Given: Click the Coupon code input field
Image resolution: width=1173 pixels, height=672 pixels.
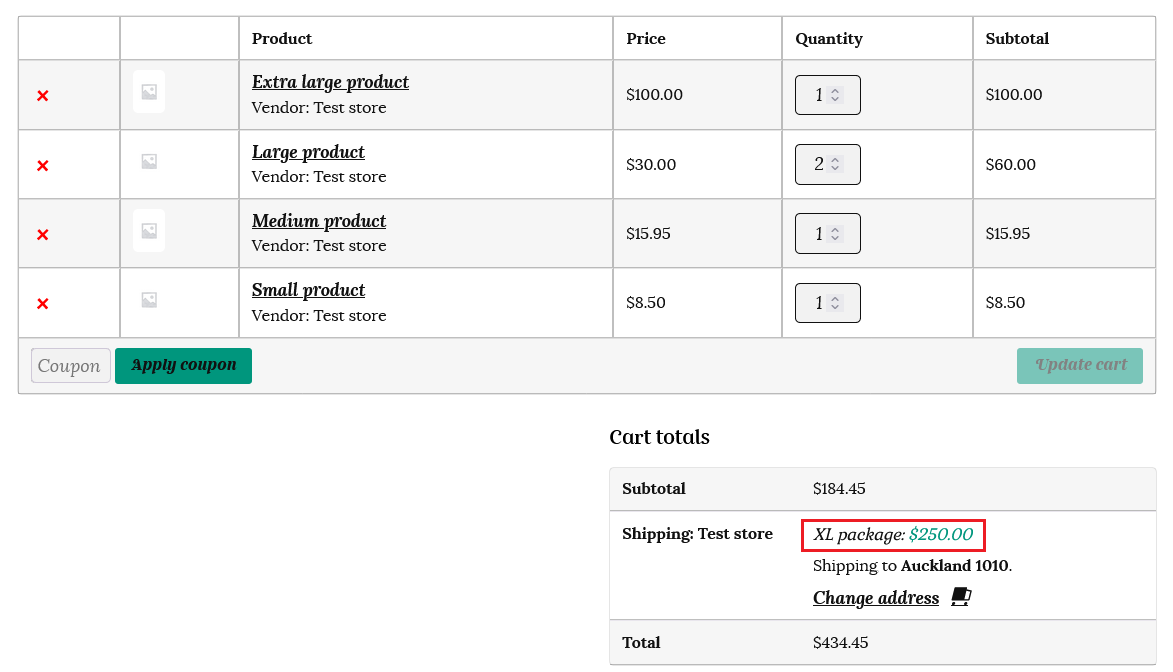Looking at the screenshot, I should coord(70,366).
